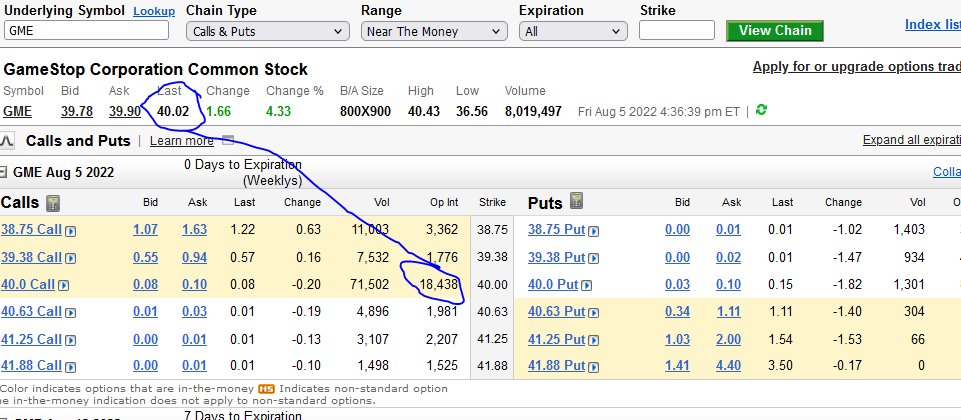Click arrow icon next to 39.38 Put
Viewport: 961px width, 420px height.
[x=594, y=258]
